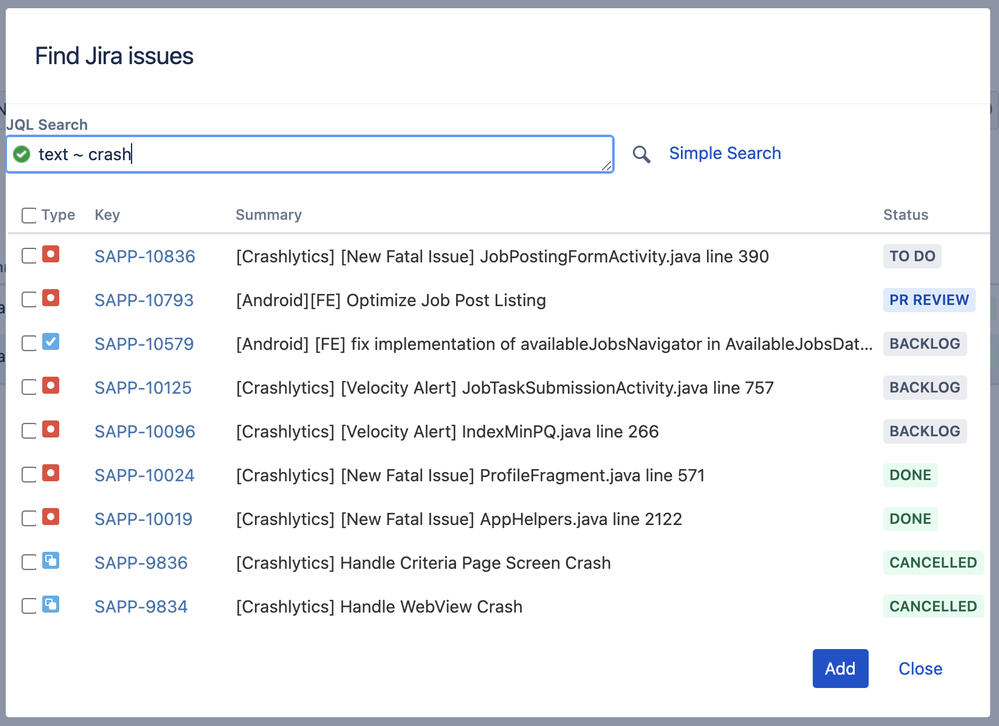The image size is (999, 726).
Task: Click the bug type icon for SAPP-10836
Action: point(51,255)
